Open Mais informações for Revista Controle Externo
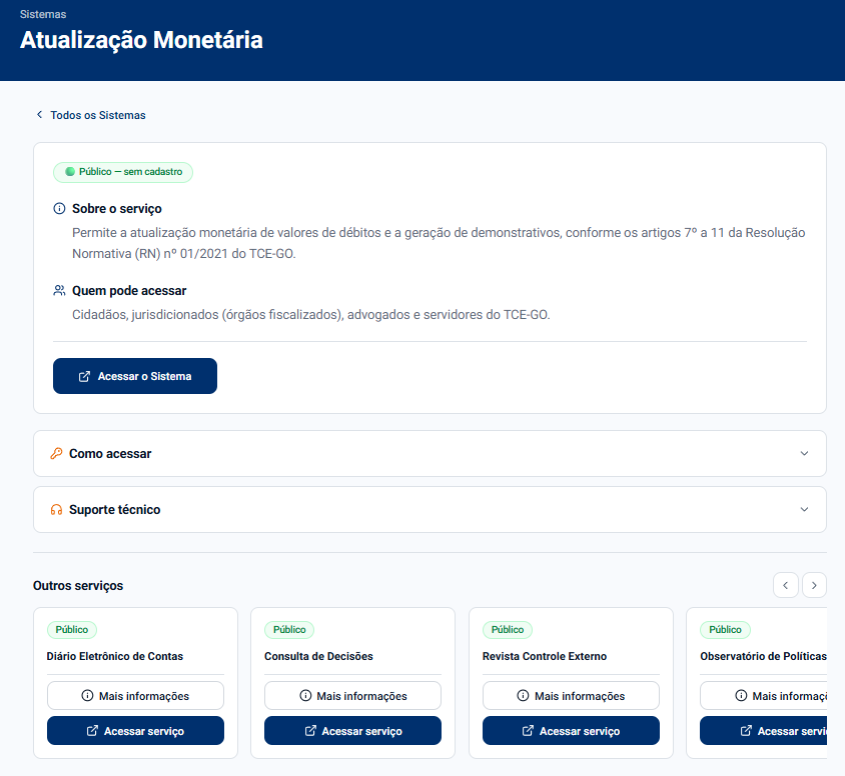This screenshot has width=845, height=776. tap(570, 696)
